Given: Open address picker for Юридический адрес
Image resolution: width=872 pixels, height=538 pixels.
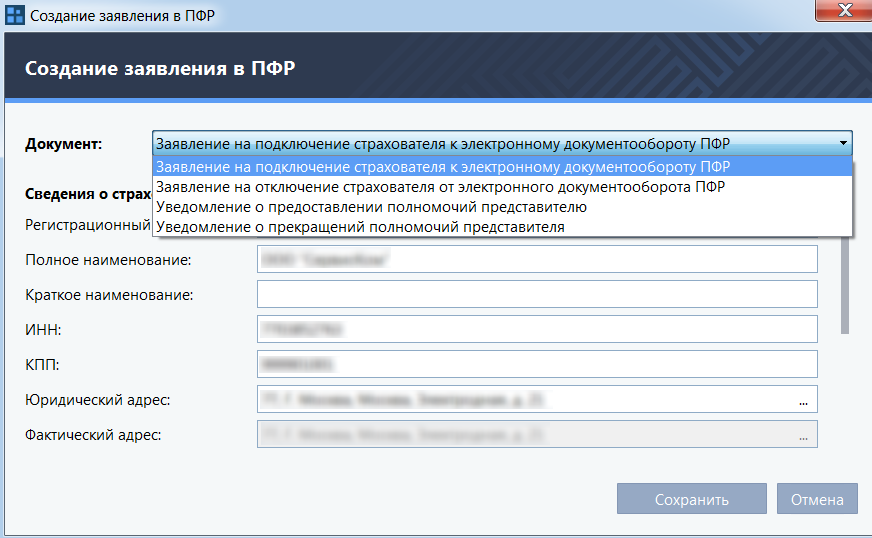Looking at the screenshot, I should [803, 401].
